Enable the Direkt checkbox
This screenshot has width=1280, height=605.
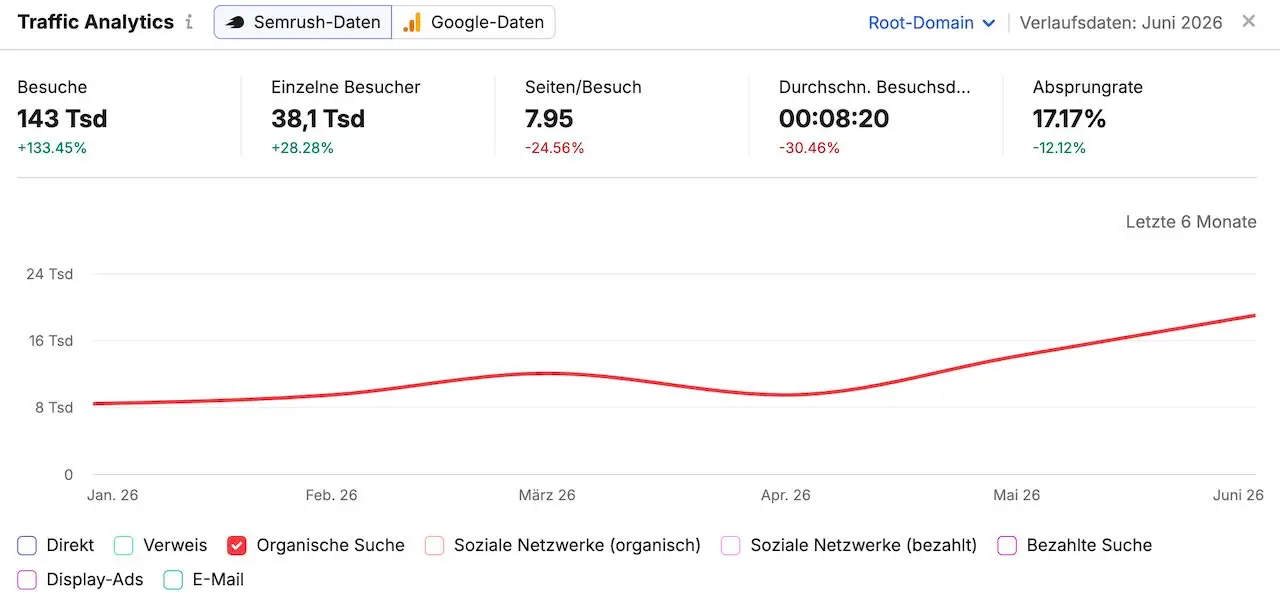[27, 545]
